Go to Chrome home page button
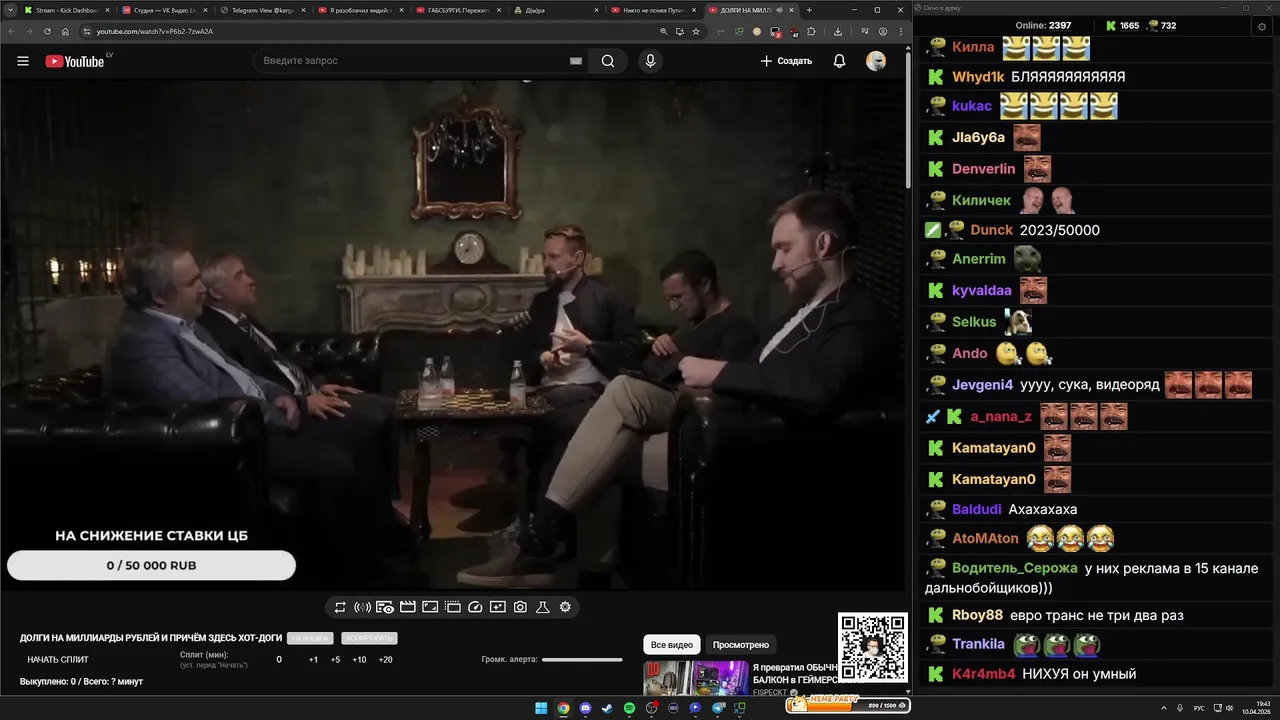 [x=65, y=31]
